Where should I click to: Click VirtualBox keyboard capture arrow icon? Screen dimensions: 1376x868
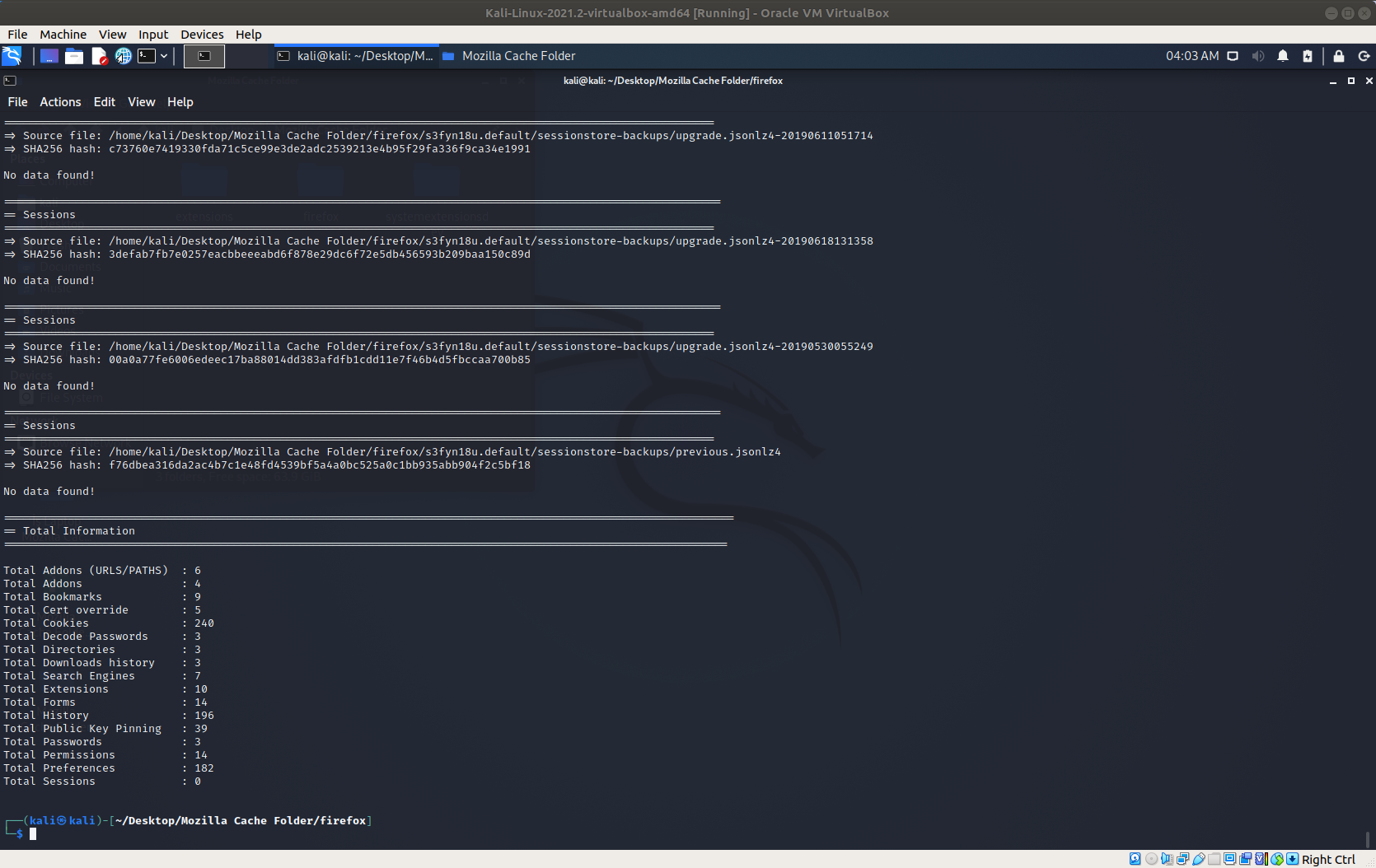(1292, 859)
